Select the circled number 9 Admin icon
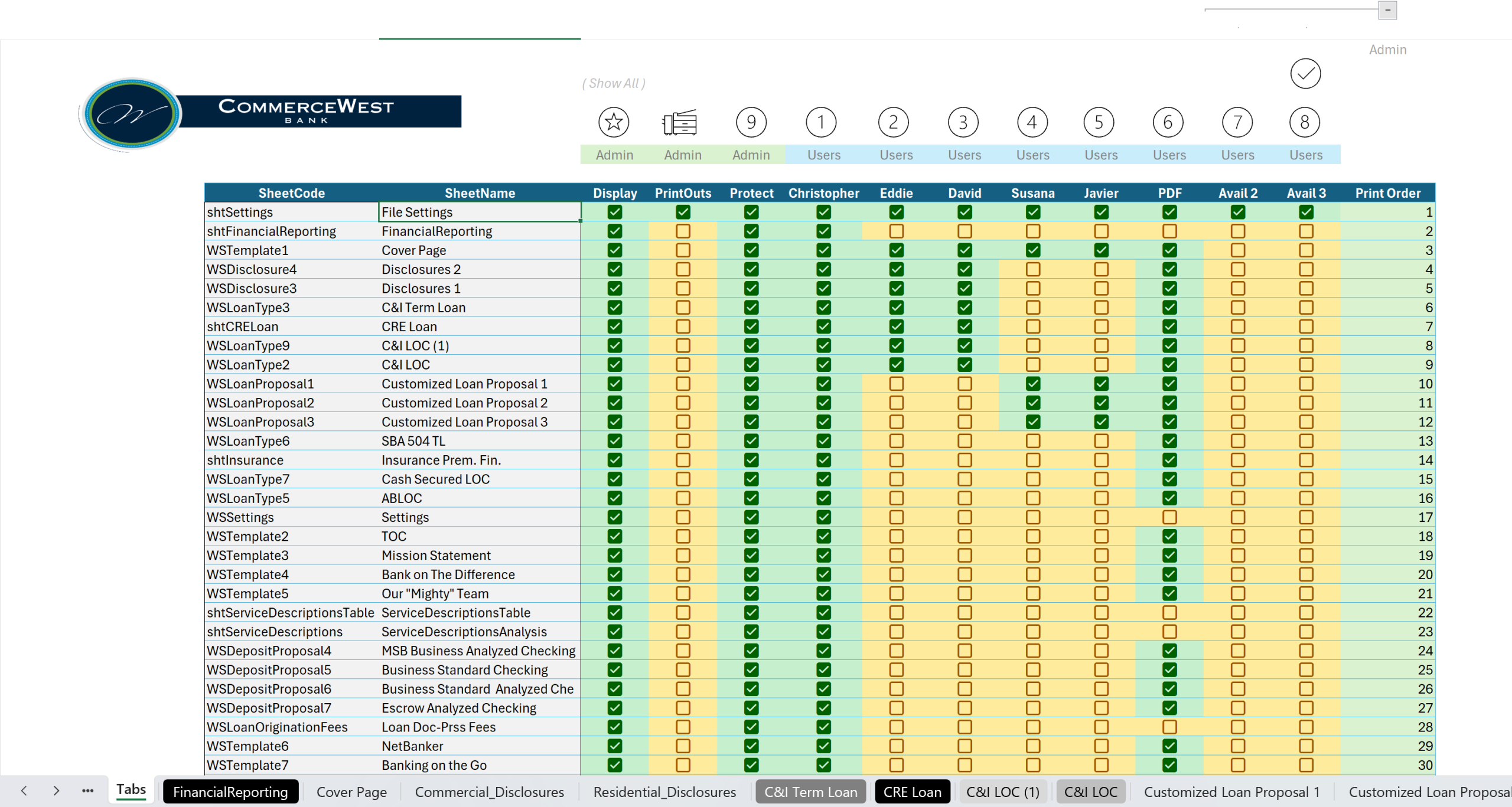The image size is (1512, 807). click(x=751, y=122)
